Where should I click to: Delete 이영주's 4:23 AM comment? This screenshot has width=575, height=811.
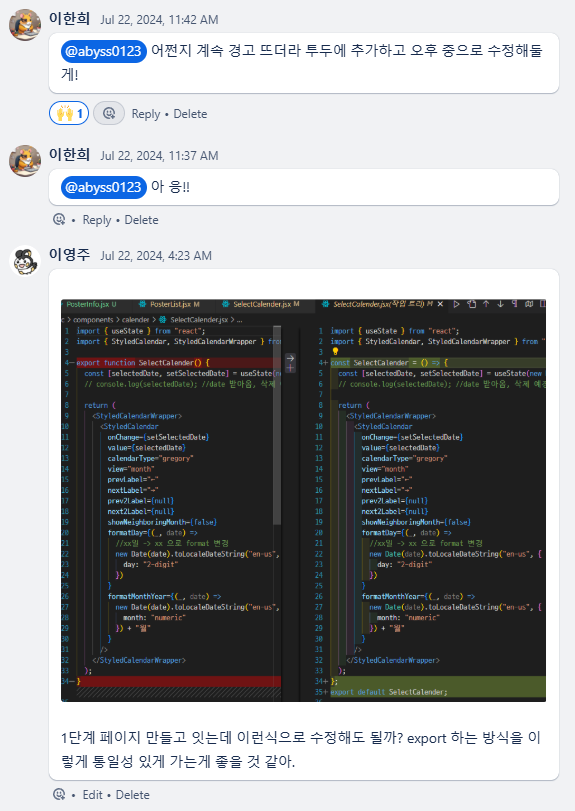(x=132, y=794)
